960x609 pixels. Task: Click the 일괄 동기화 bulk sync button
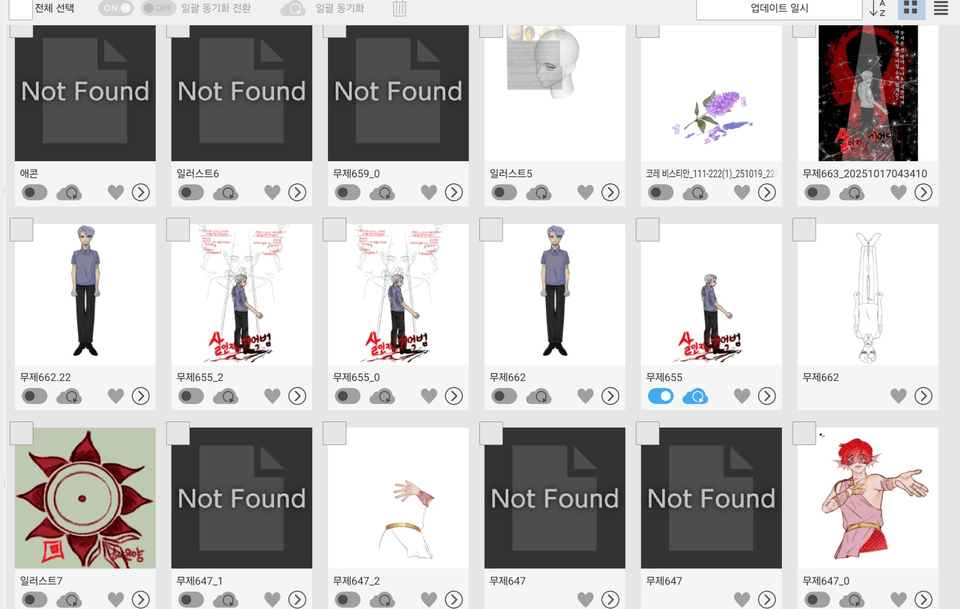tap(322, 9)
